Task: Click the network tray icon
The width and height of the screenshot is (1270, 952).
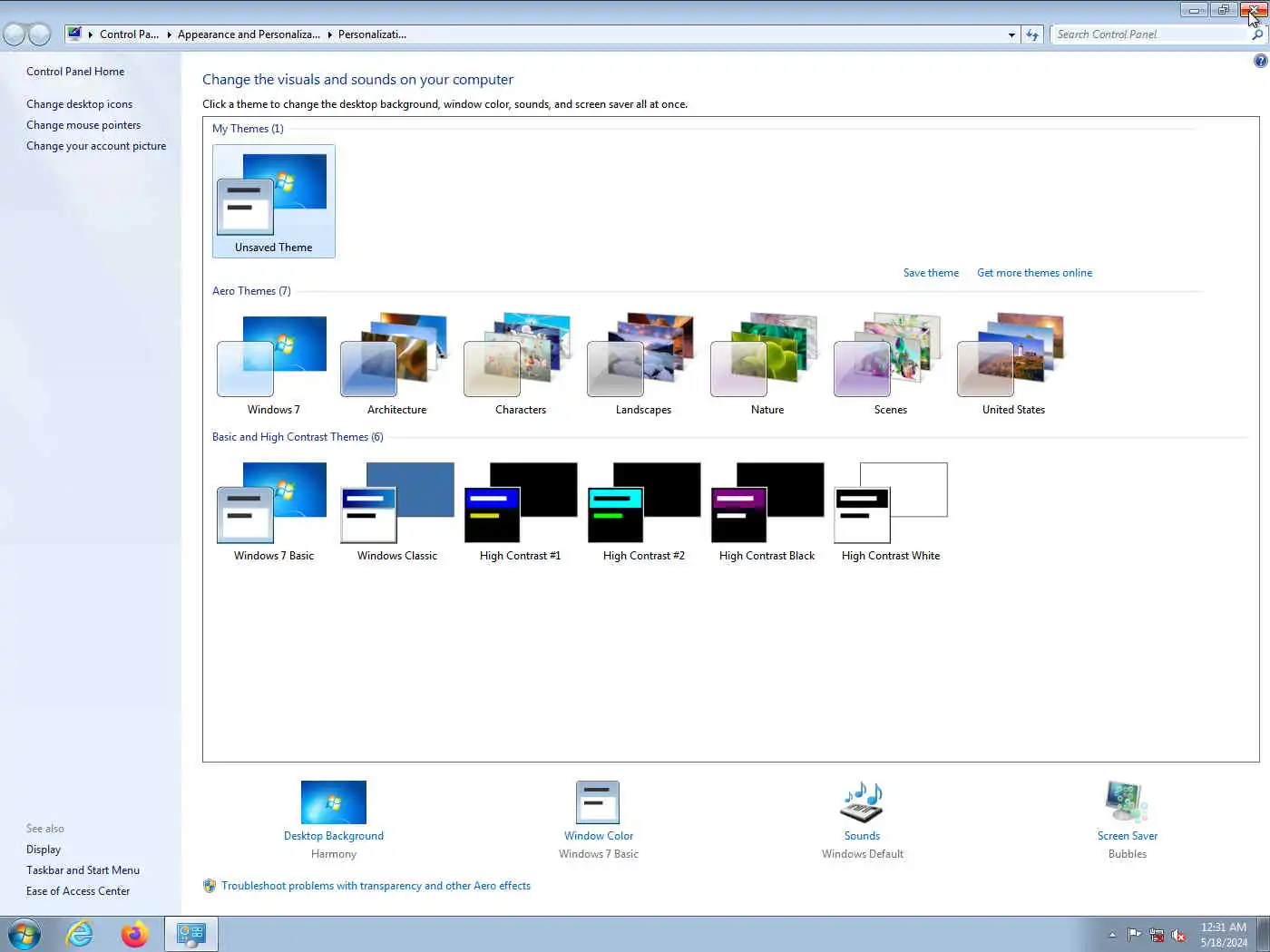Action: (x=1157, y=935)
